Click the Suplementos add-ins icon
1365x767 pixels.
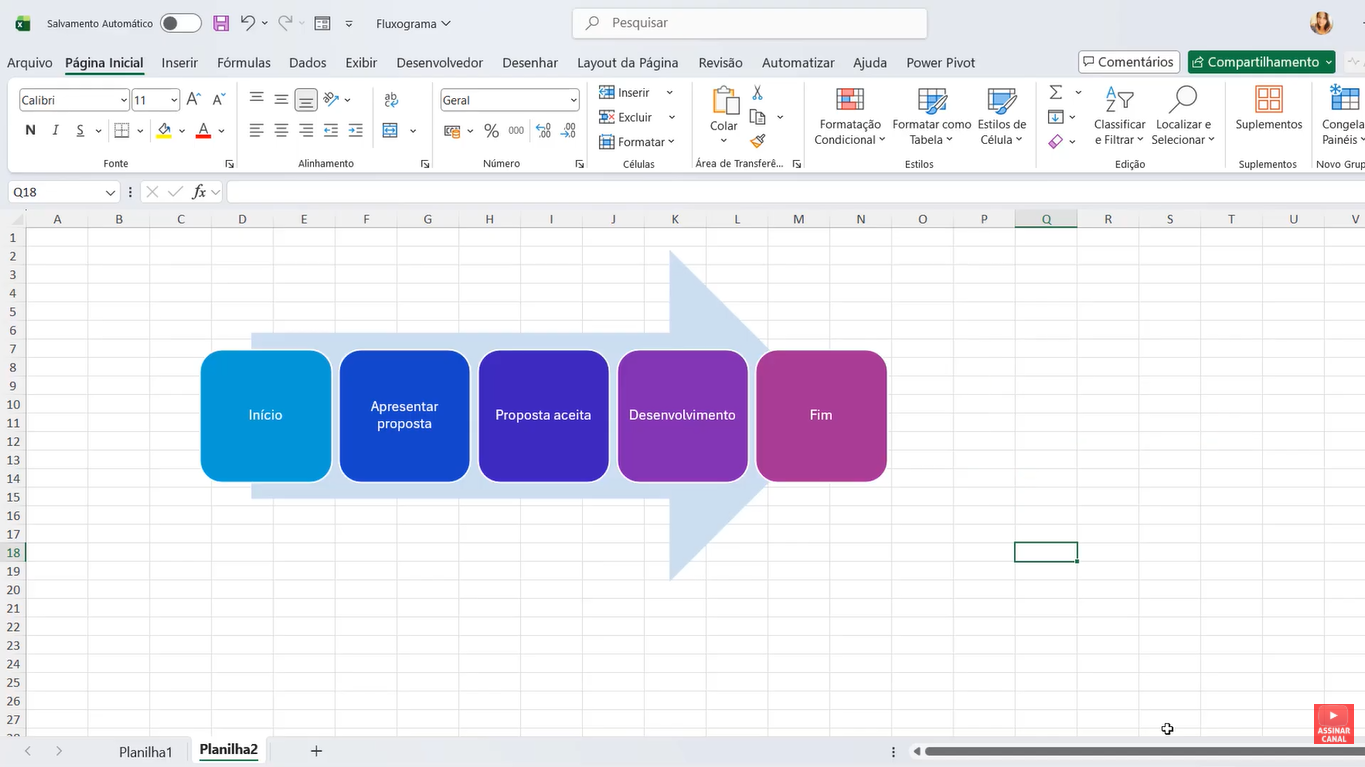(1269, 109)
